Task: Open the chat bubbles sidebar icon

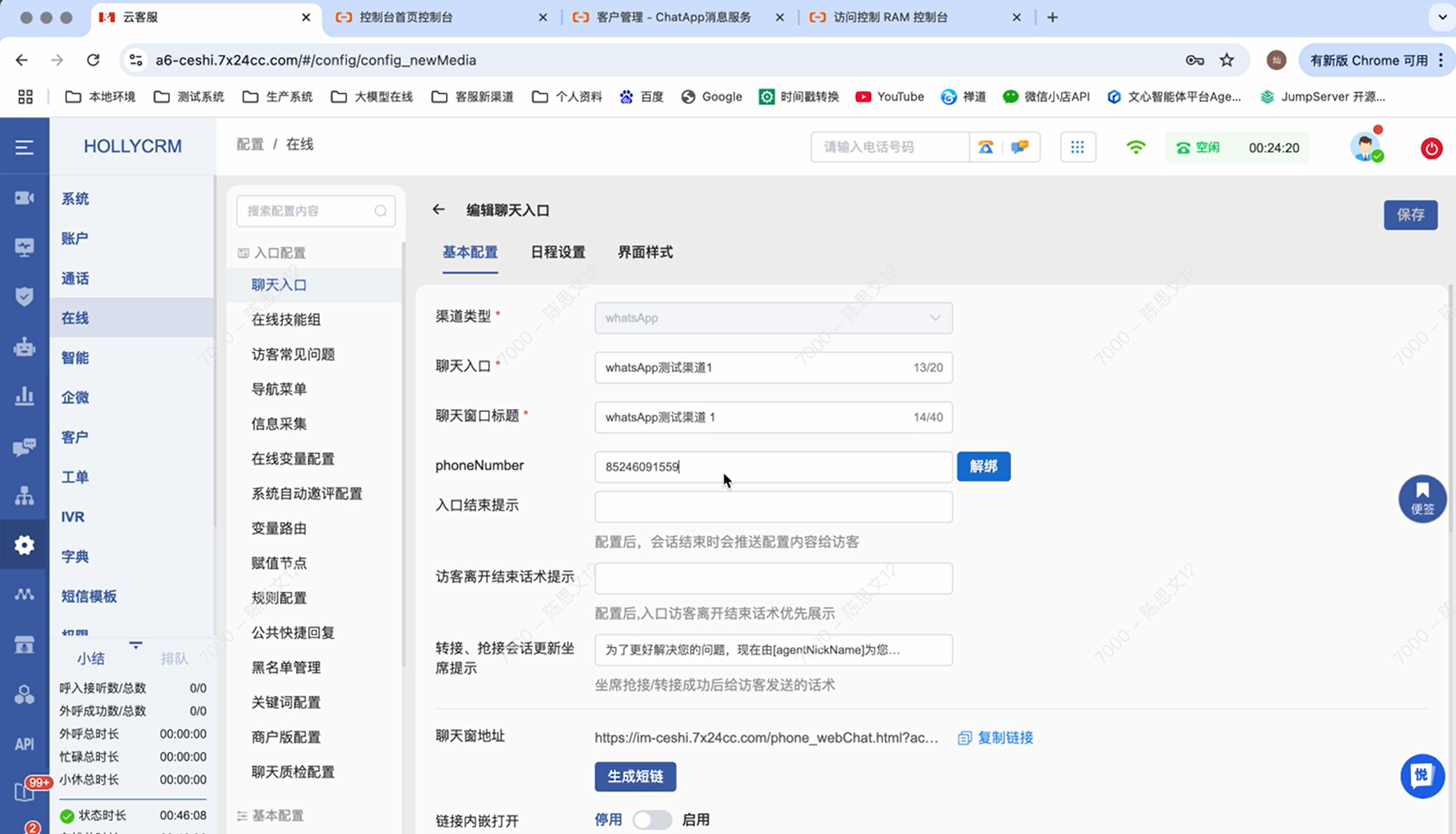Action: [x=24, y=447]
